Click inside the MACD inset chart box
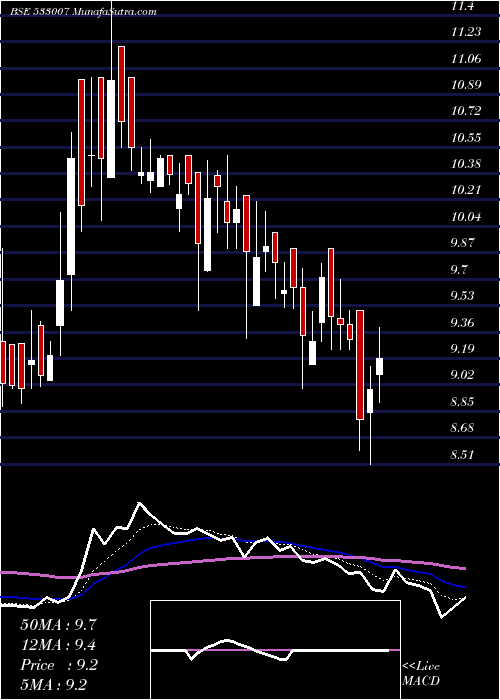 pyautogui.click(x=275, y=650)
